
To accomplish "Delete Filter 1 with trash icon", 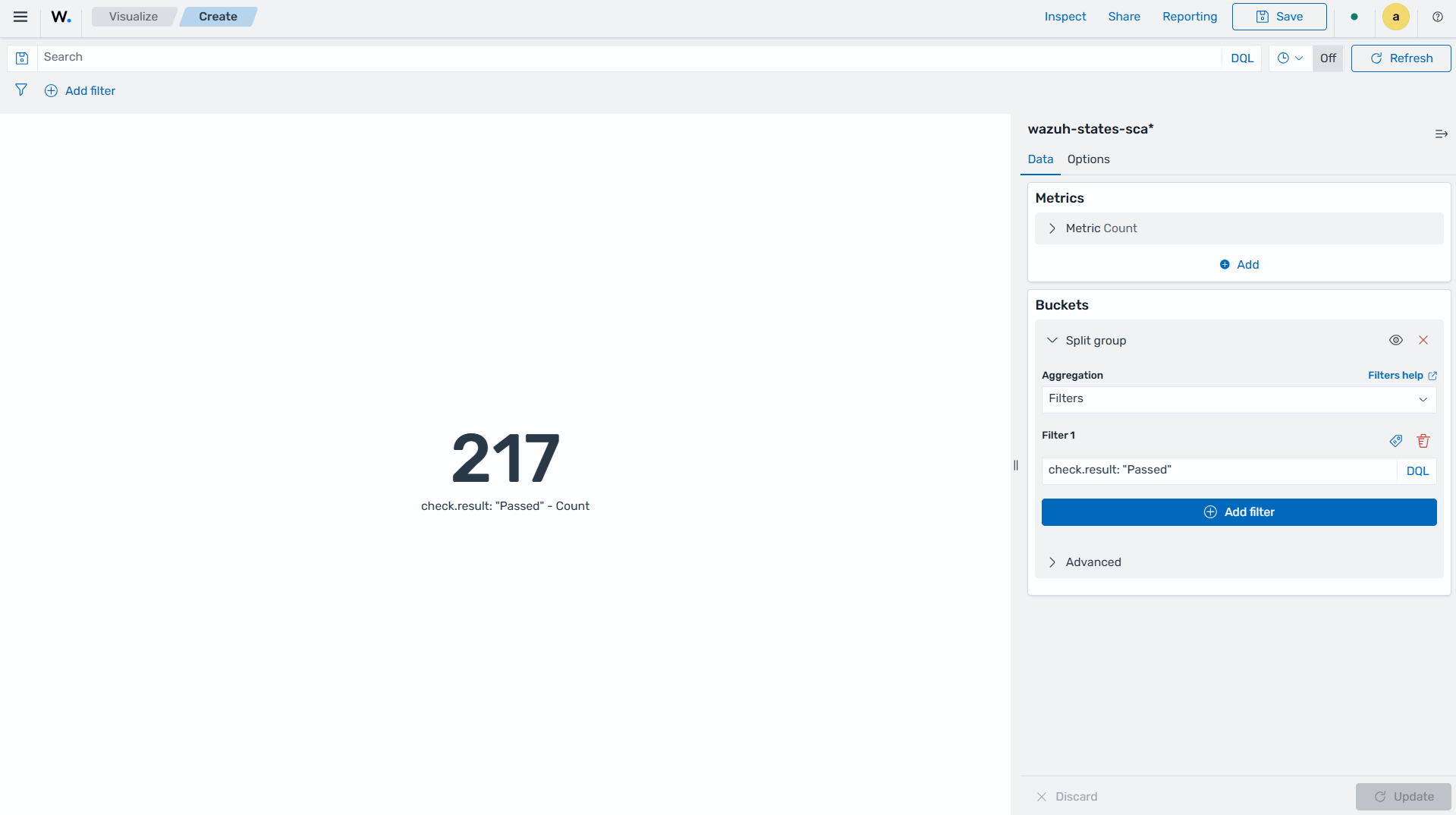I will point(1423,441).
